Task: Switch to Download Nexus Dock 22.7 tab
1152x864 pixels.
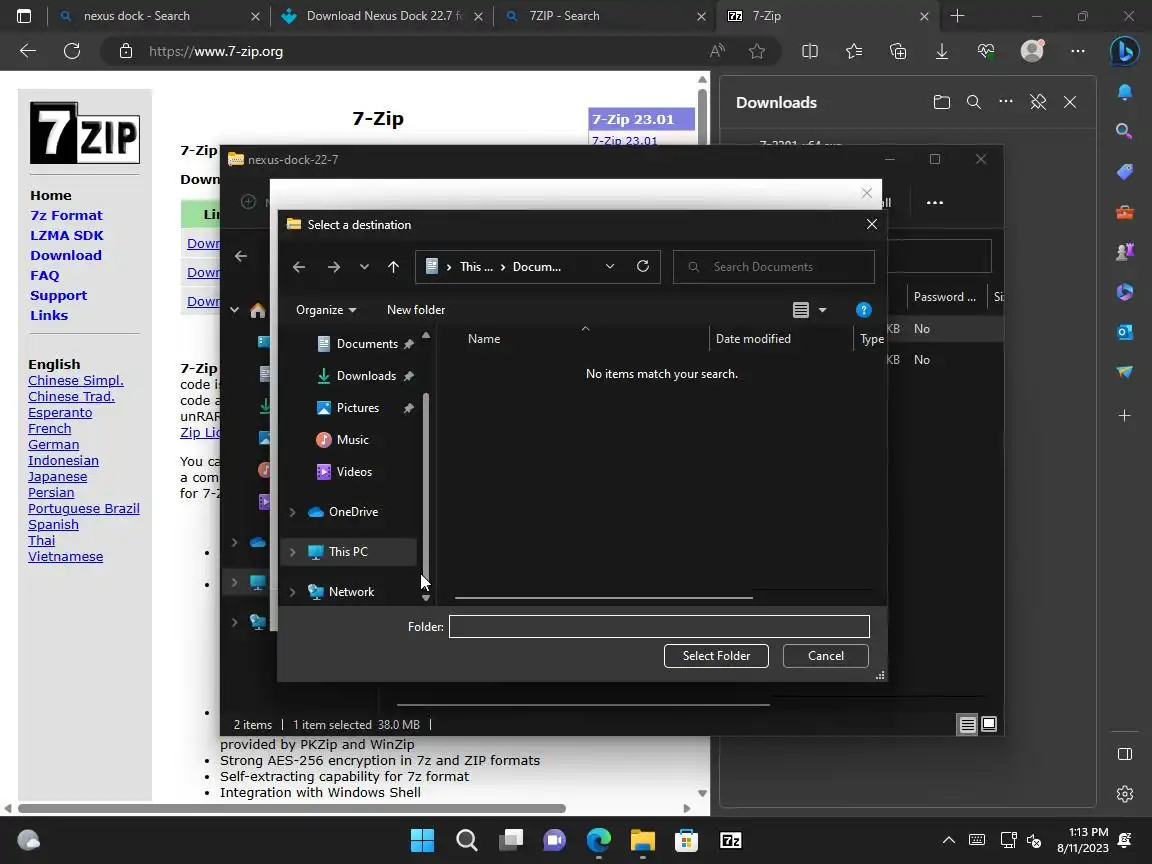Action: pyautogui.click(x=382, y=16)
